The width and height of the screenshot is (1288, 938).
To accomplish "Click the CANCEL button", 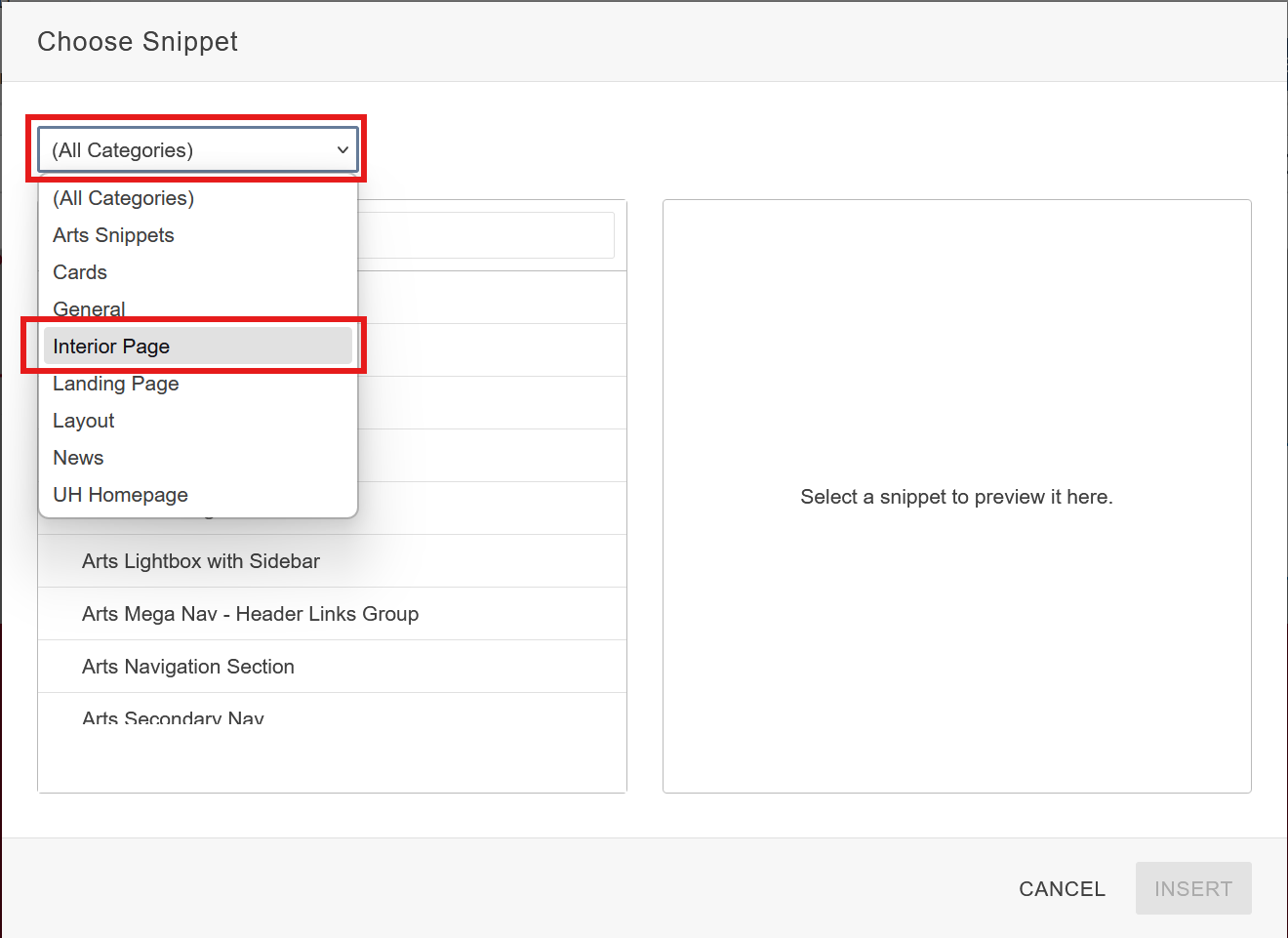I will tap(1062, 889).
